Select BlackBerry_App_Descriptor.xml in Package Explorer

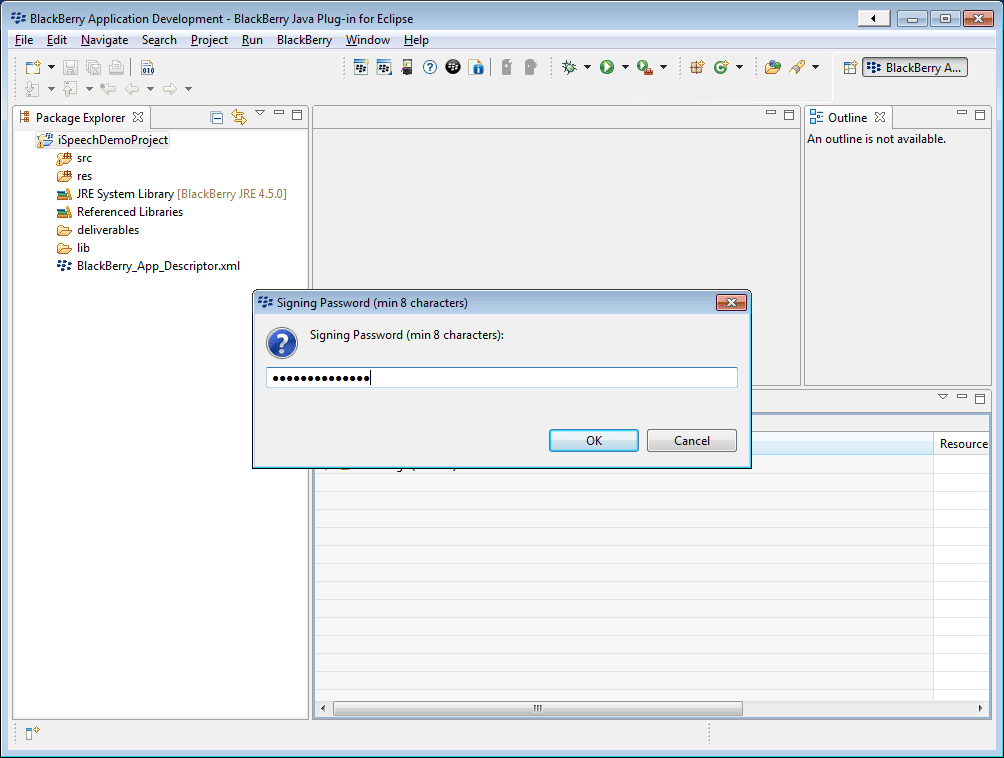[x=158, y=266]
